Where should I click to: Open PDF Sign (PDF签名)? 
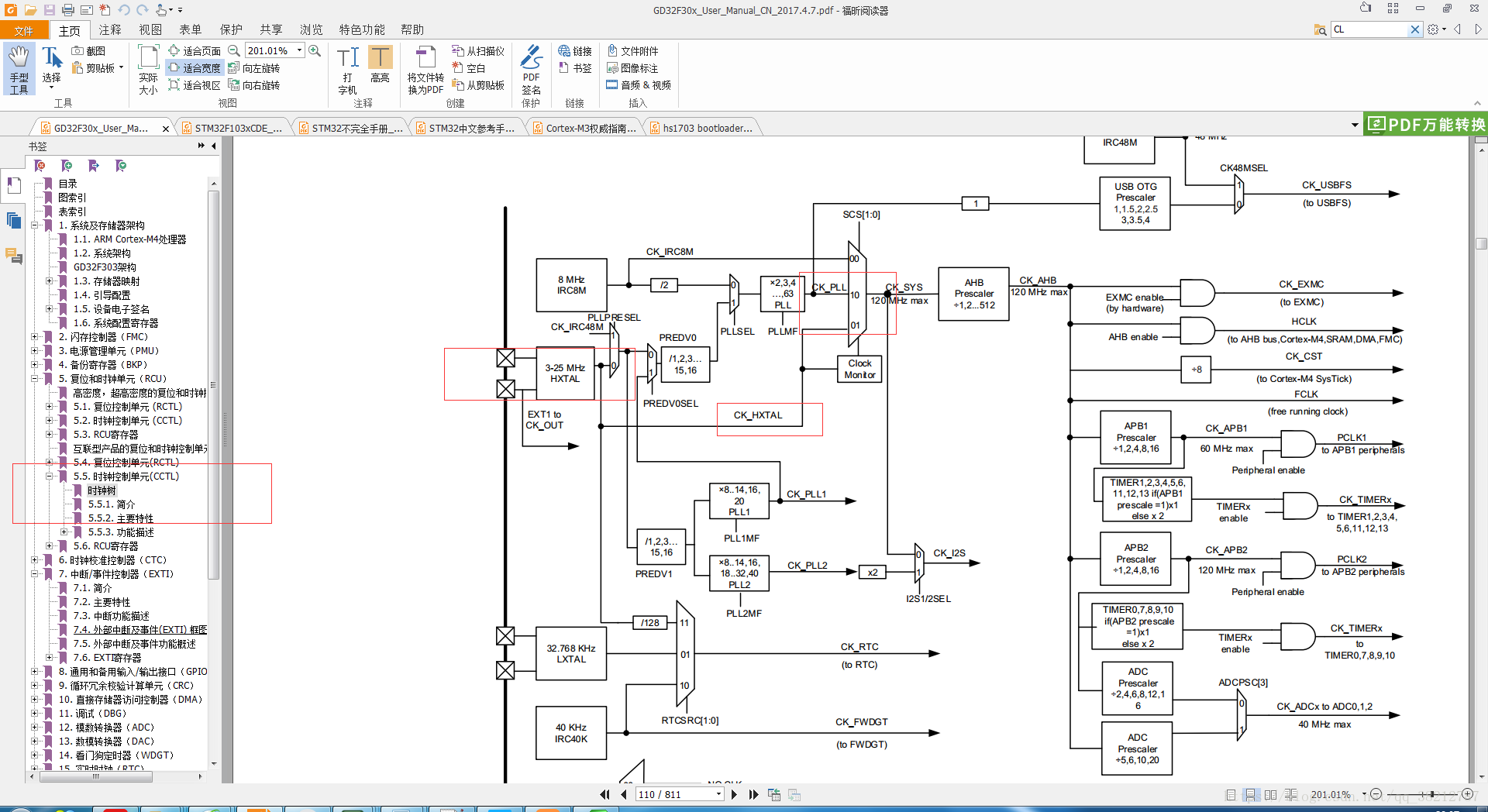531,70
